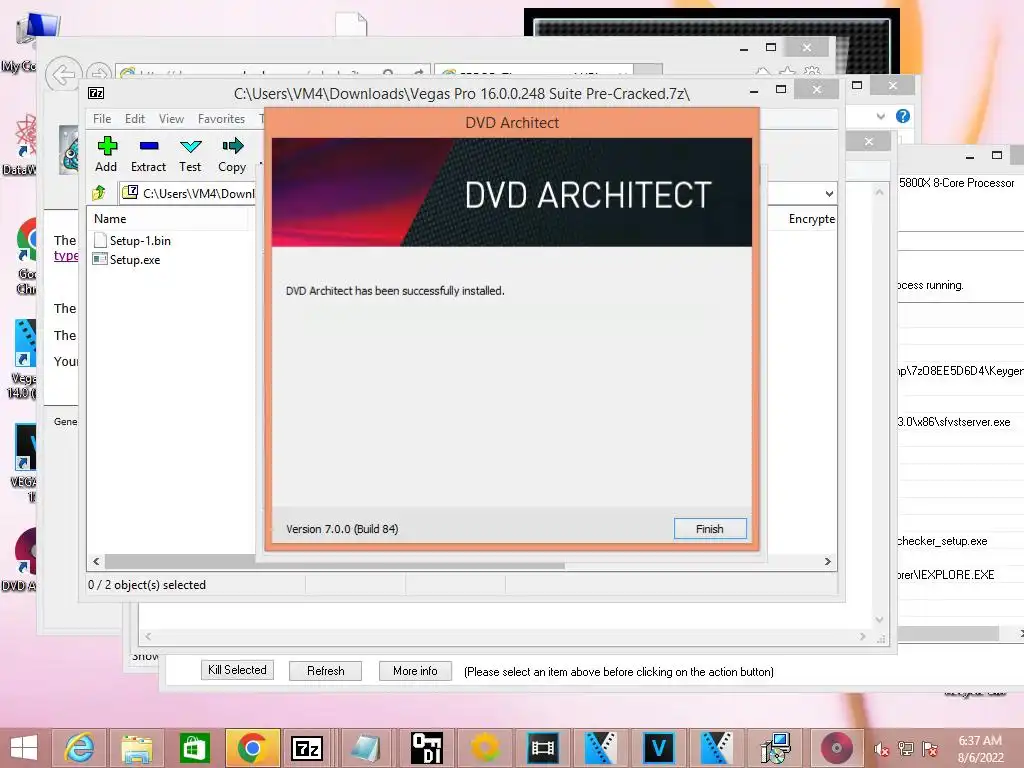Image resolution: width=1024 pixels, height=768 pixels.
Task: Click the installer setup taskbar icon
Action: coord(775,748)
